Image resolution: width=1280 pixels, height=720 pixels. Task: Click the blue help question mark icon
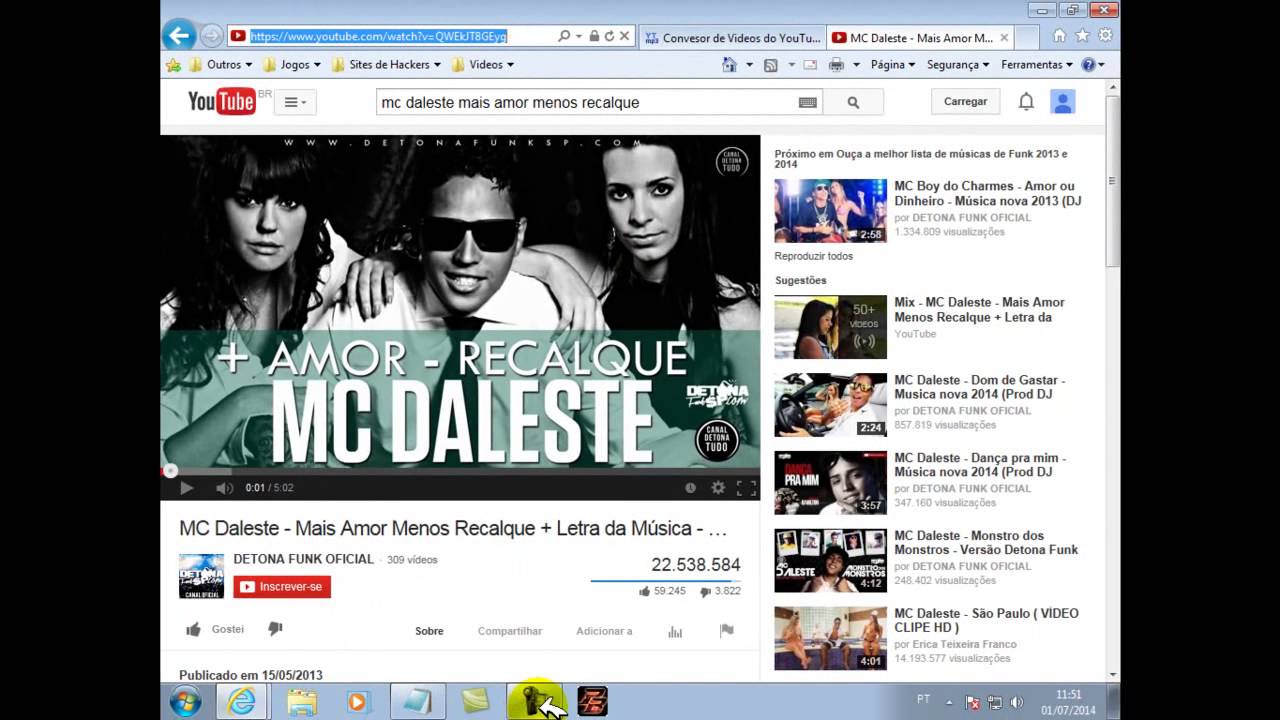[x=1088, y=65]
